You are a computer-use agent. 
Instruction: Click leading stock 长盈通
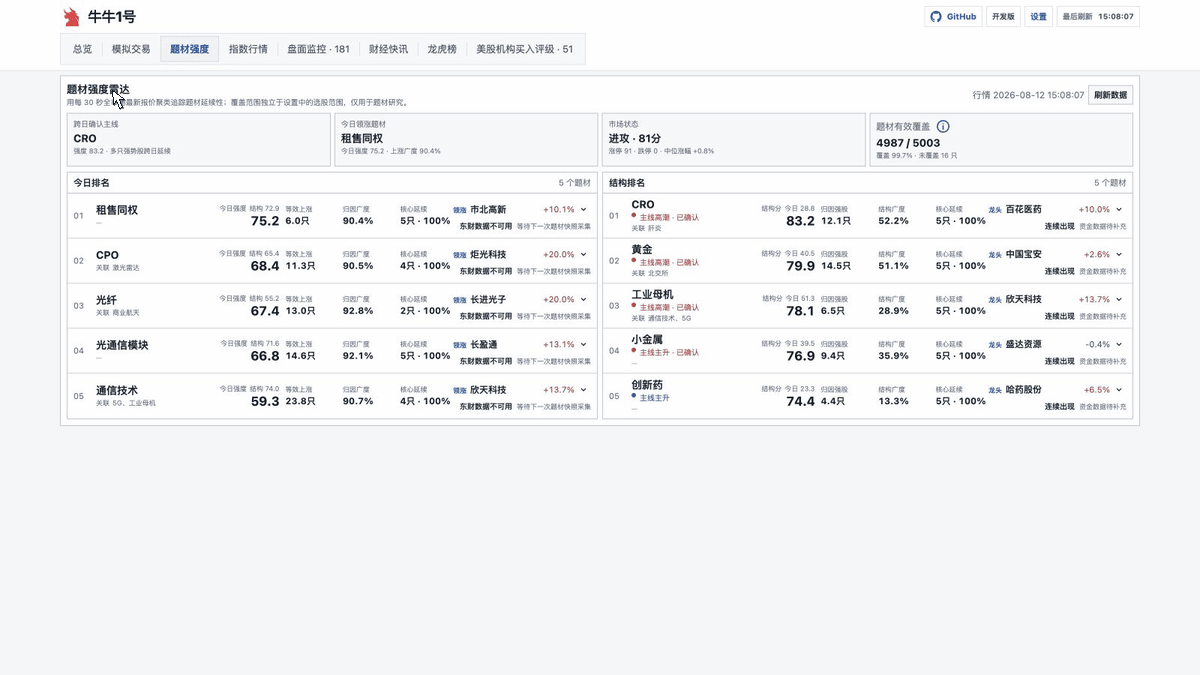[x=484, y=345]
